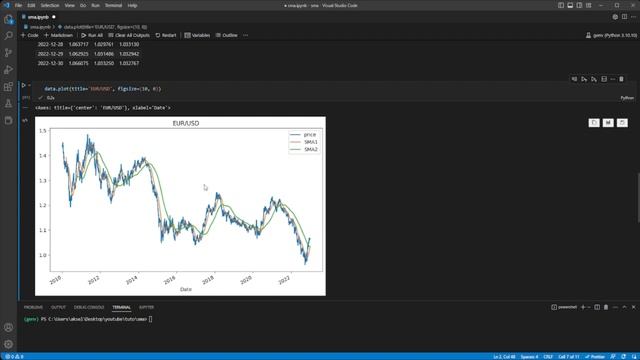Open the editor tab actions ellipsis
The width and height of the screenshot is (640, 360).
633,17
